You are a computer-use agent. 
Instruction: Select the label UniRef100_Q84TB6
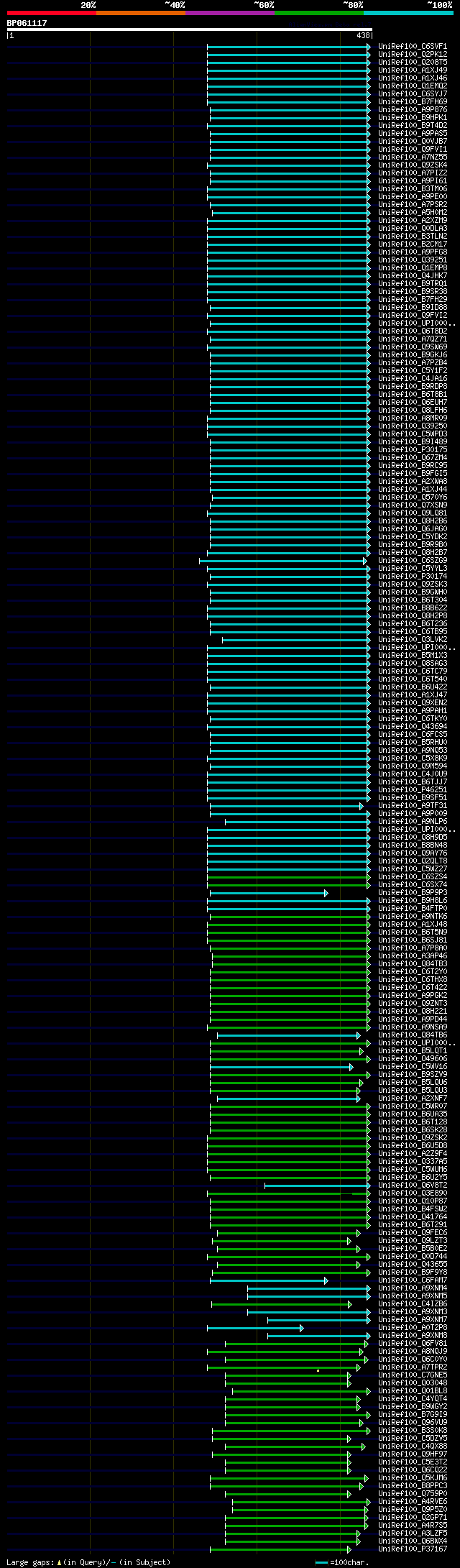point(413,1035)
